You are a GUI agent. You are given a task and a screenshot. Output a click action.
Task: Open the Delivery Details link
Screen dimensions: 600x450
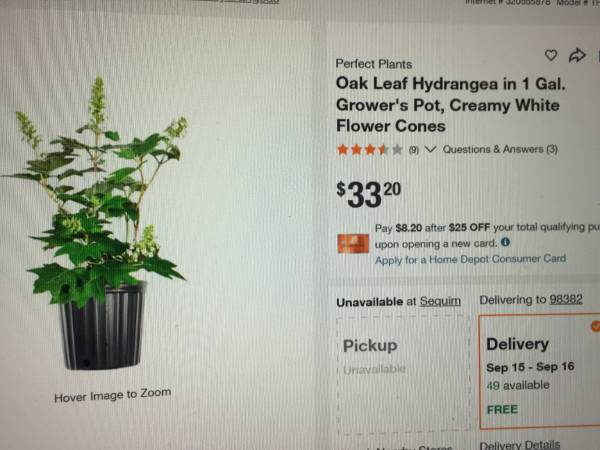[520, 445]
